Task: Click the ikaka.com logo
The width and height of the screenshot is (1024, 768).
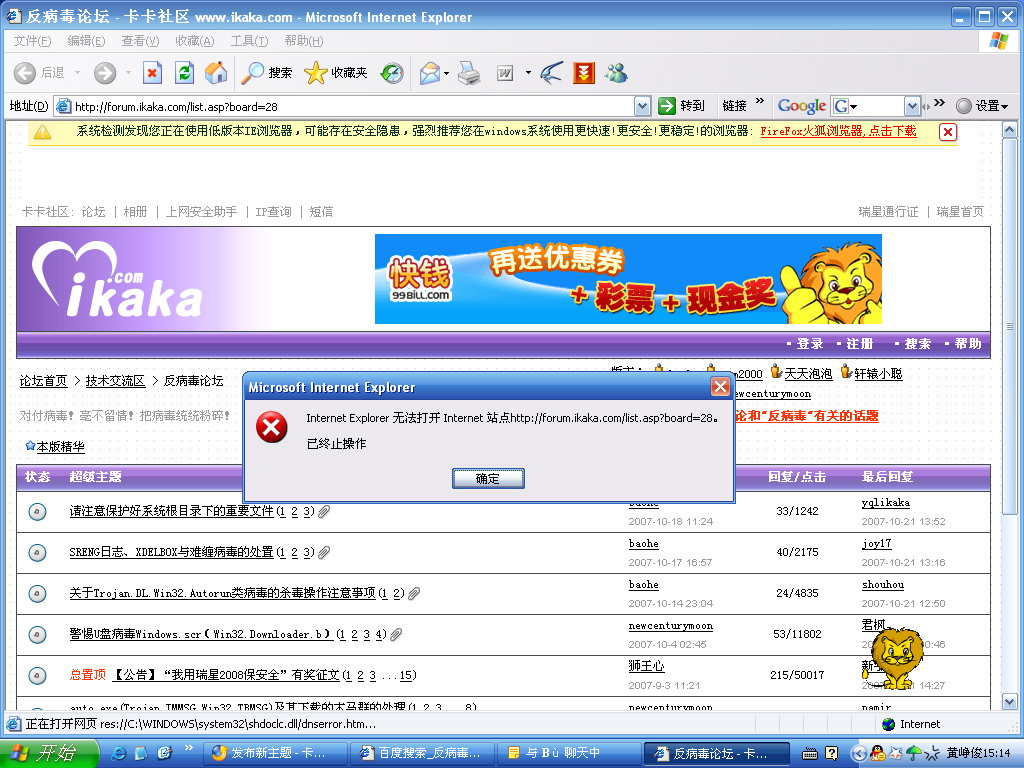Action: coord(117,280)
